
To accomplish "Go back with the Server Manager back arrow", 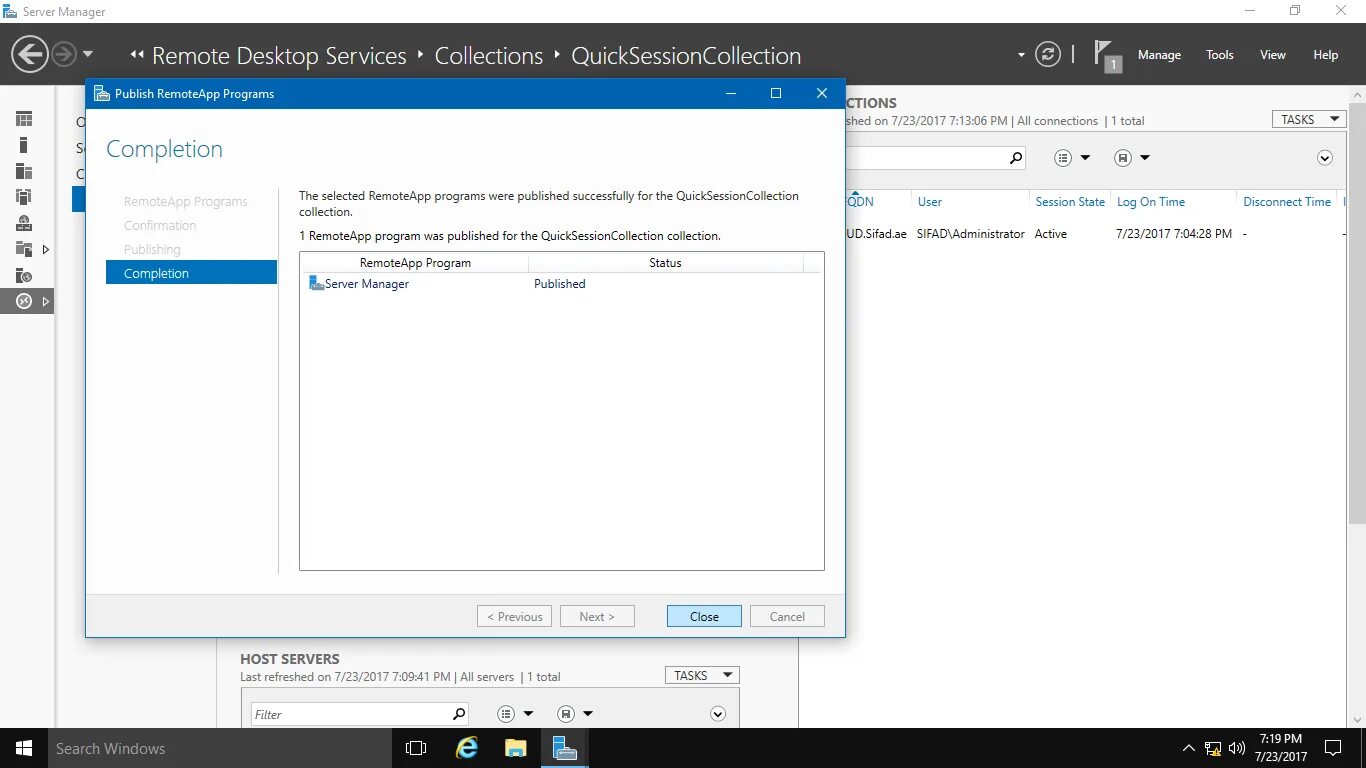I will [x=30, y=54].
